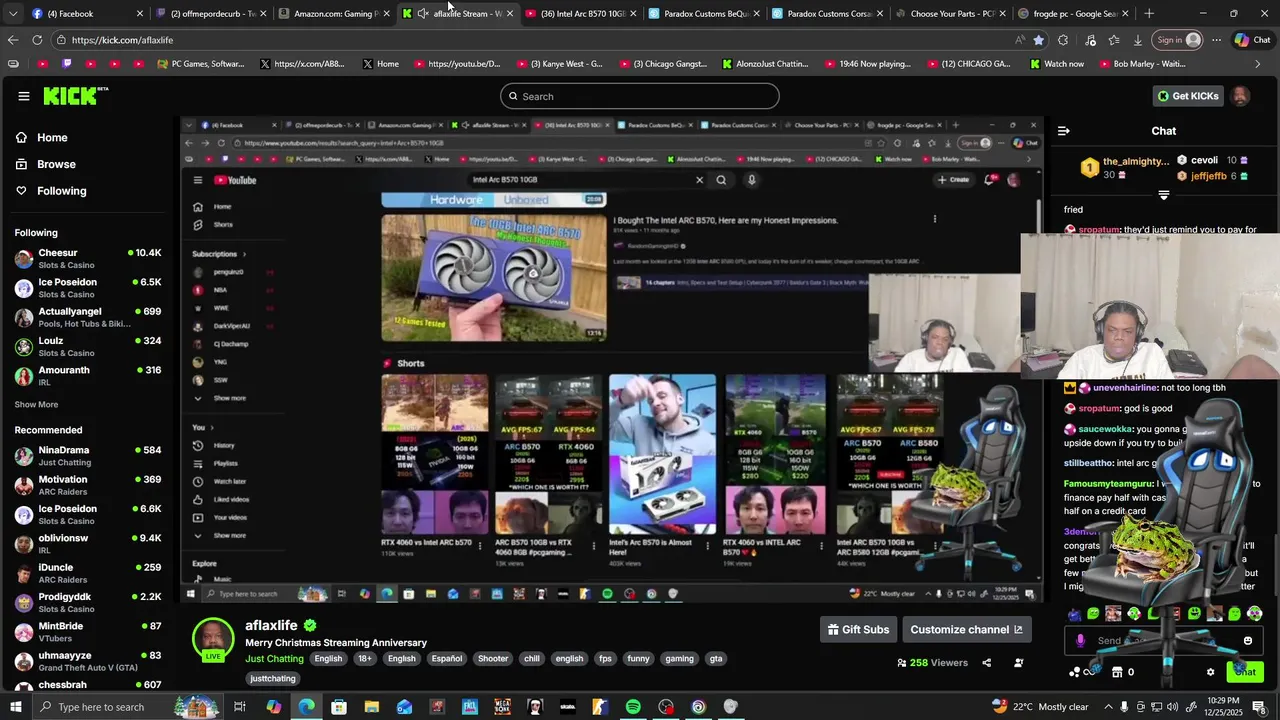Image resolution: width=1280 pixels, height=720 pixels.
Task: Open oblivionsw recommended channel
Action: [x=88, y=544]
